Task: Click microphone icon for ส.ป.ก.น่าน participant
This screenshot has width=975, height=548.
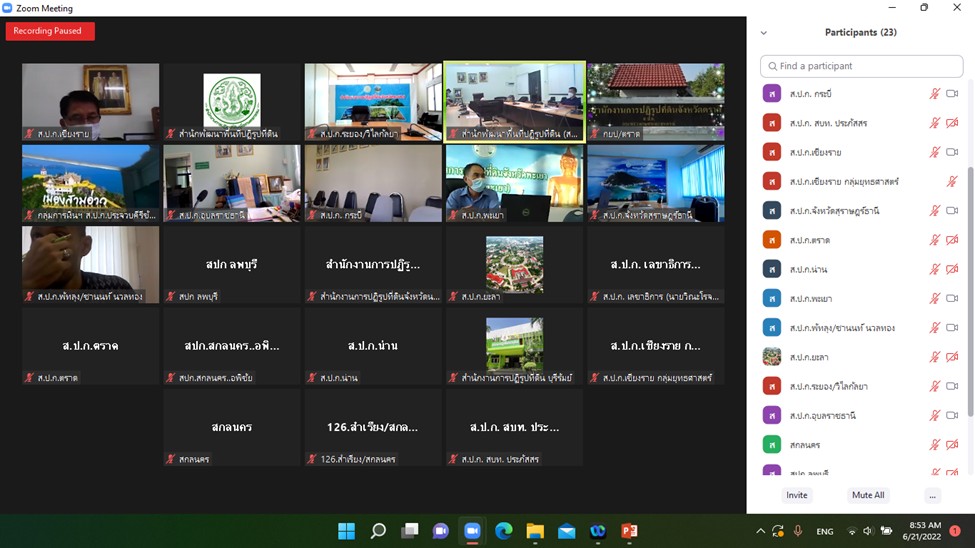Action: [x=935, y=269]
